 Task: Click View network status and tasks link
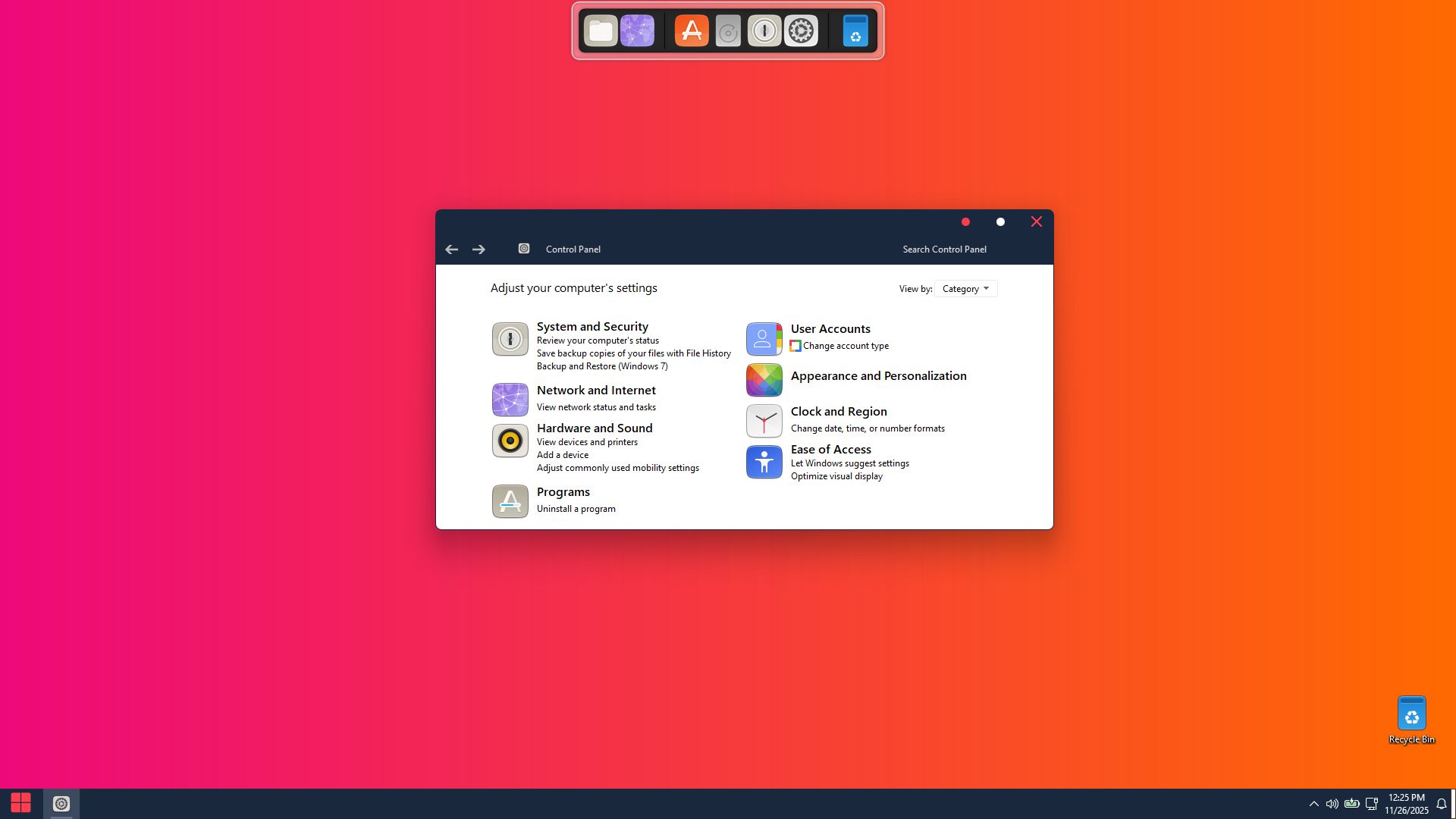(x=596, y=407)
